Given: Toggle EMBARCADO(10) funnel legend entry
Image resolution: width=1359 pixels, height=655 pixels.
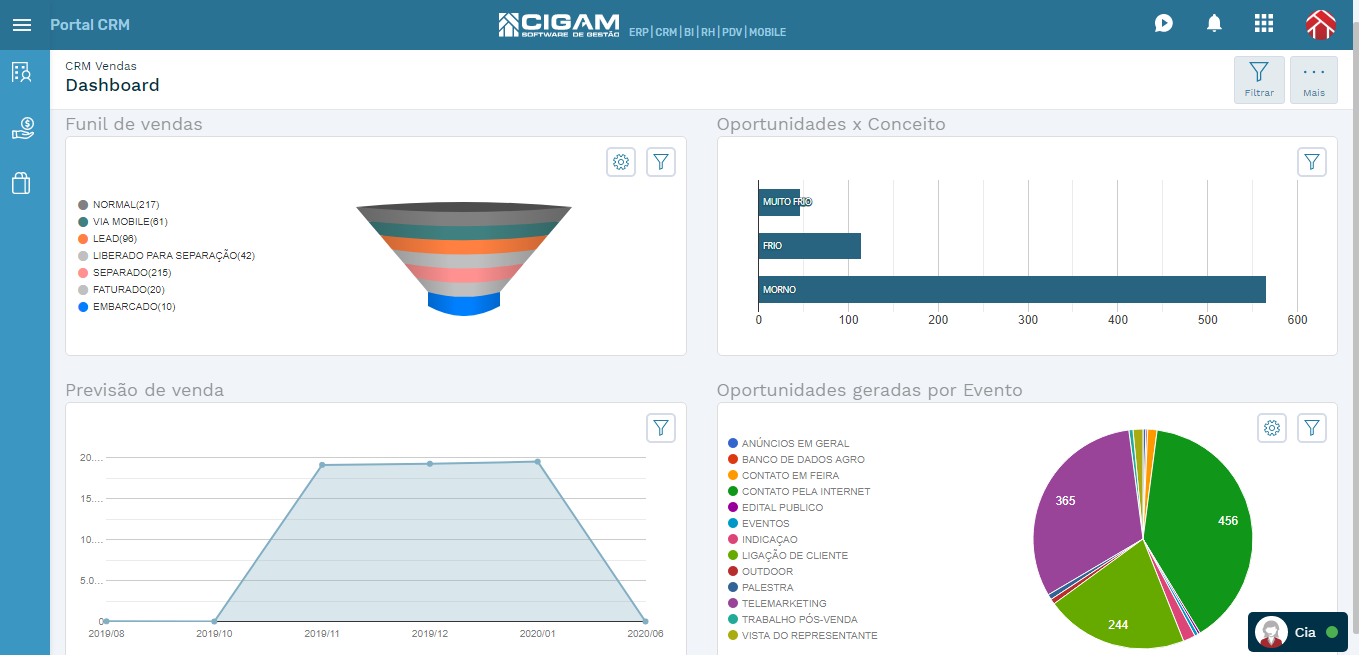Looking at the screenshot, I should [x=127, y=306].
